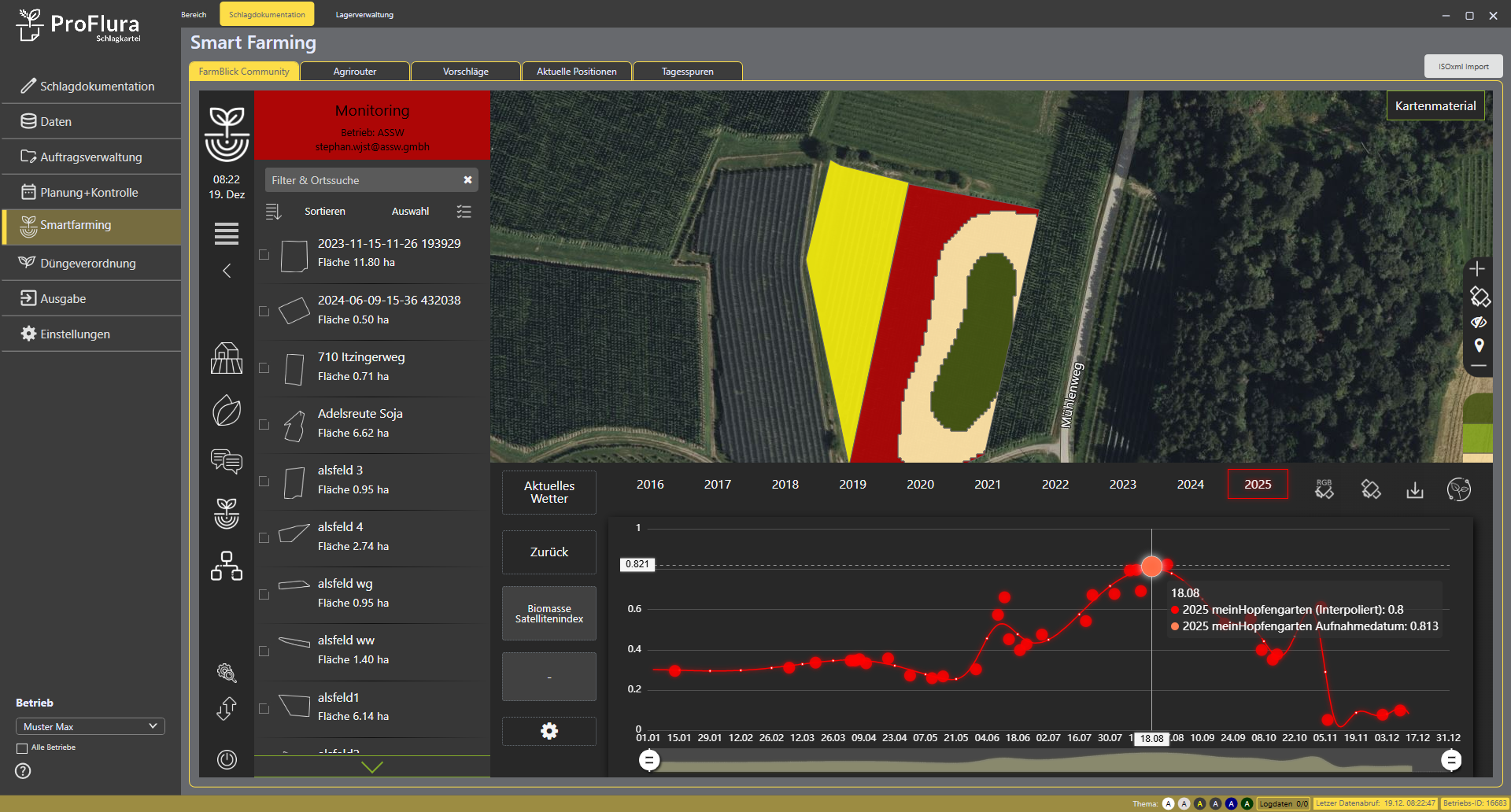Enable the Alle Betriebe checkbox

click(x=22, y=748)
